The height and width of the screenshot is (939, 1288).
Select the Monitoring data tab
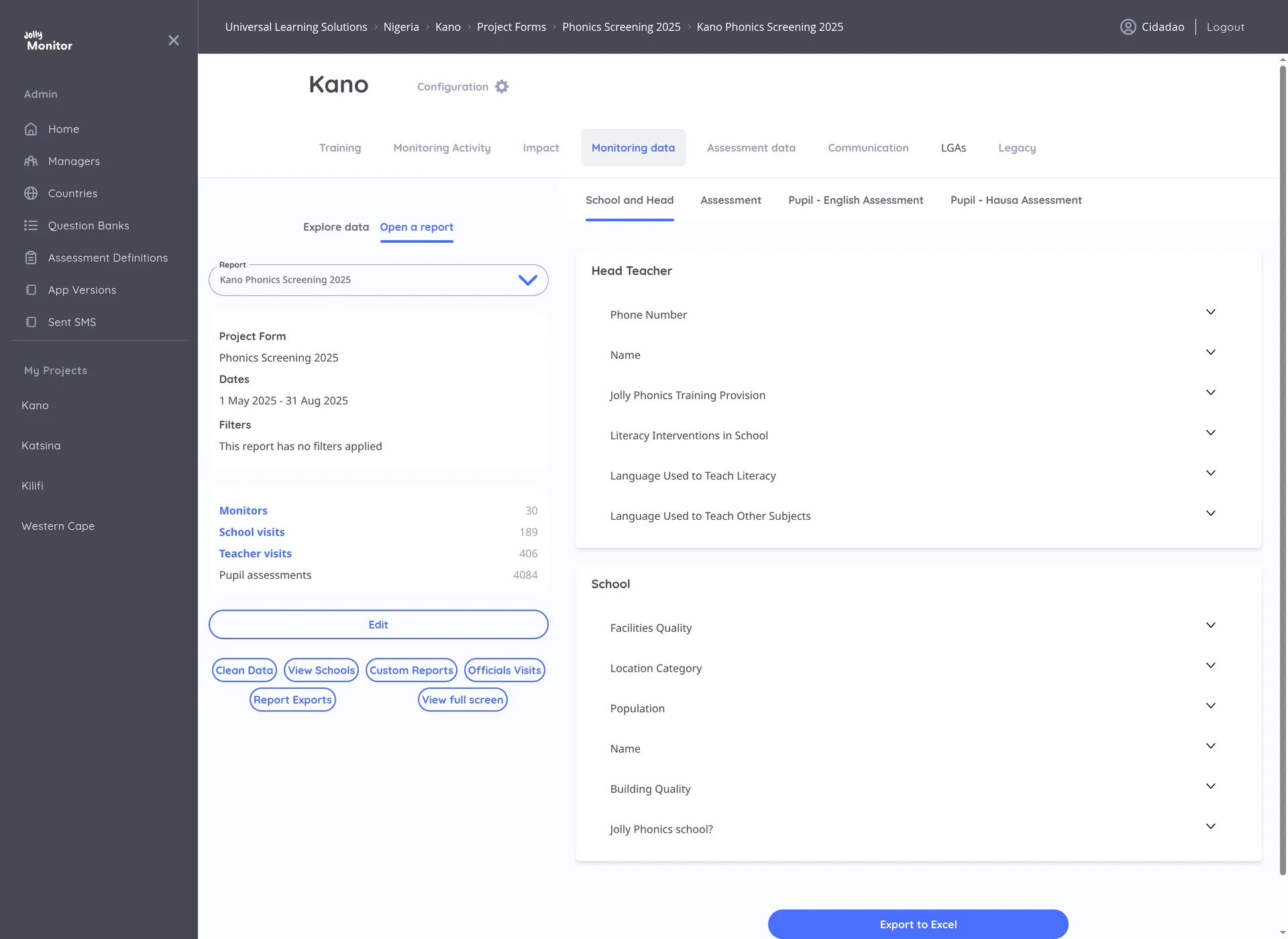coord(633,148)
